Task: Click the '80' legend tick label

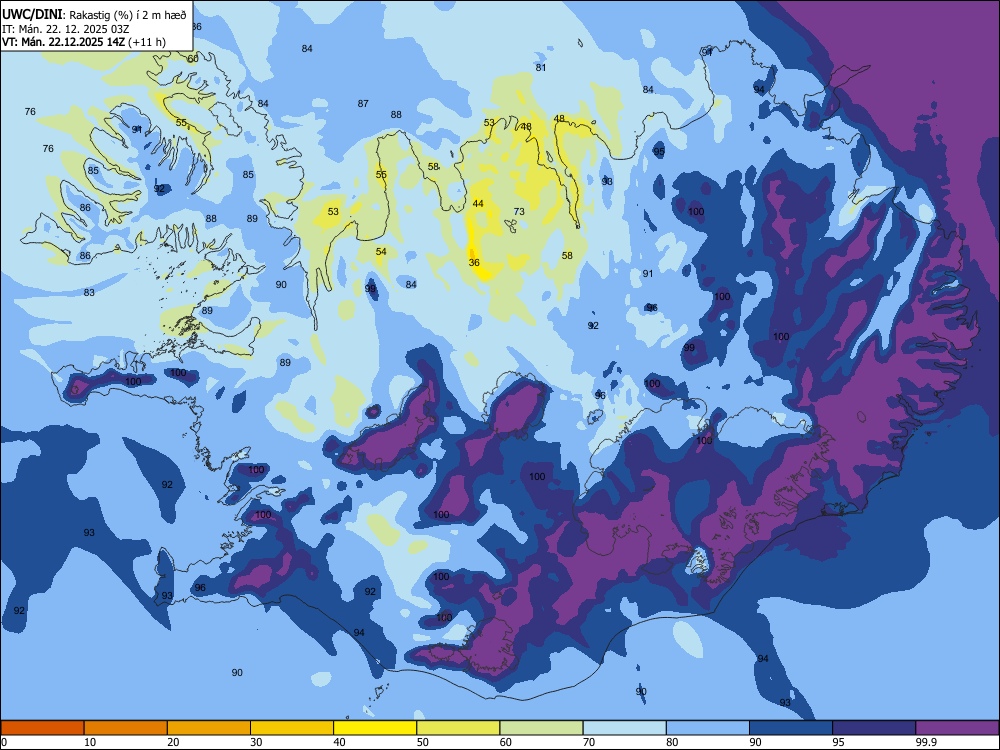Action: point(672,742)
